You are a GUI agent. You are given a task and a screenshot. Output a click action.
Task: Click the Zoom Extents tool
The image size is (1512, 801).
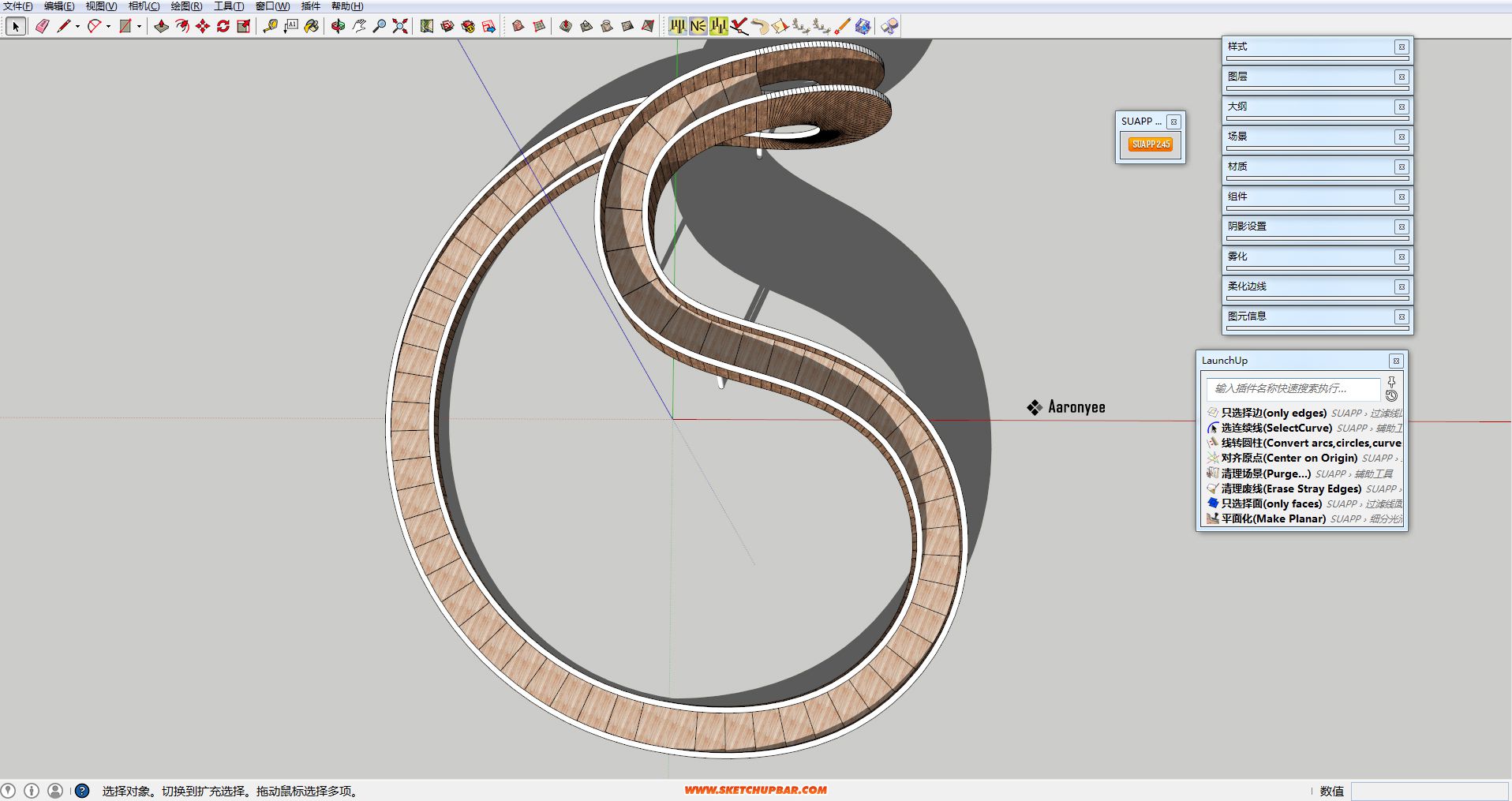tap(400, 26)
